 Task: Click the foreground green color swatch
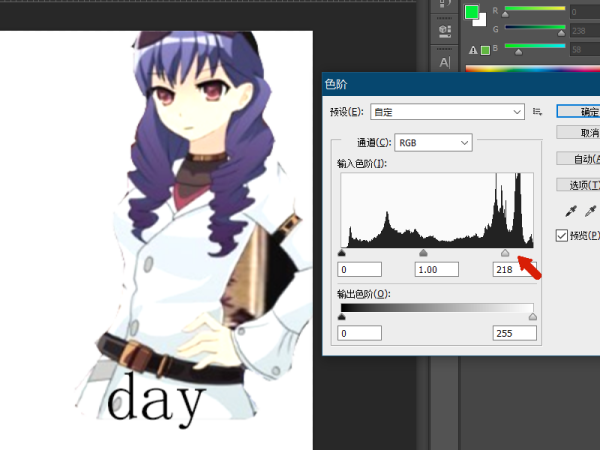pyautogui.click(x=471, y=12)
